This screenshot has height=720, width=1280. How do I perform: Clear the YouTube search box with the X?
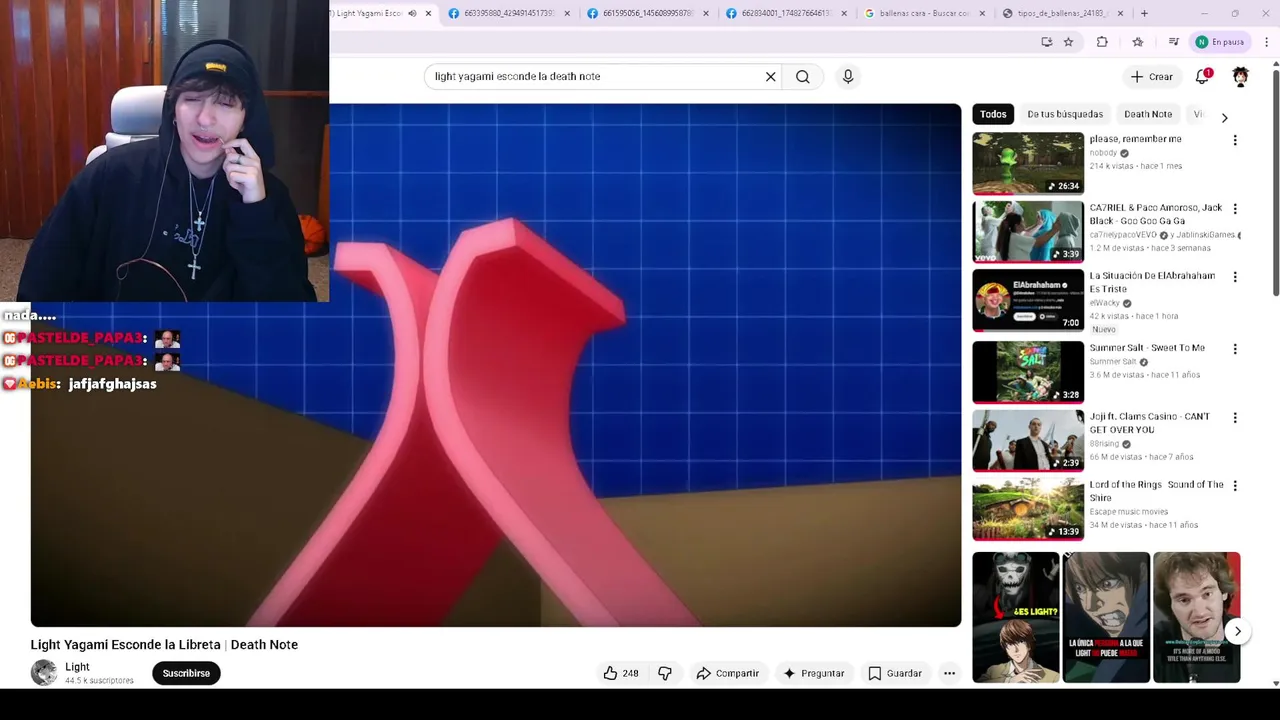pyautogui.click(x=770, y=76)
